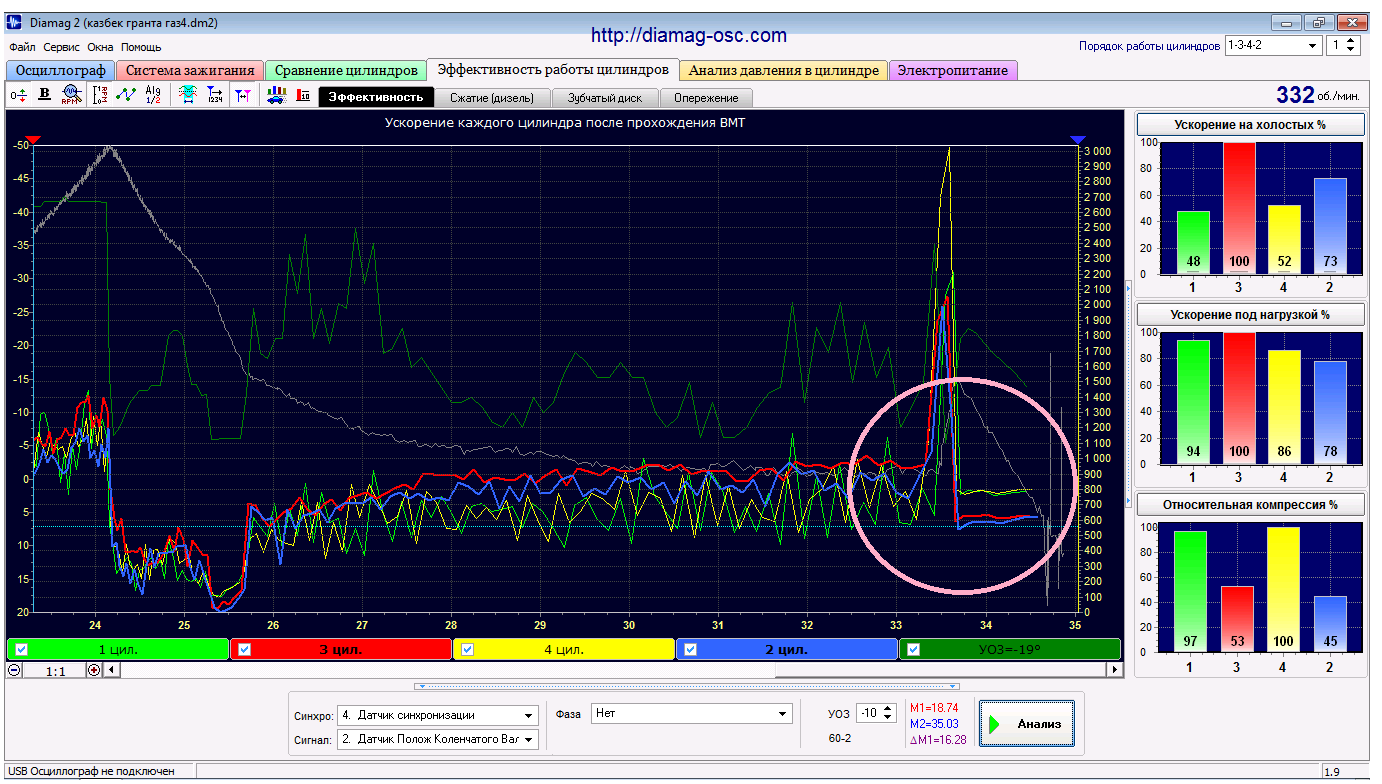Switch to the Система зажигания tab
The width and height of the screenshot is (1382, 784).
pyautogui.click(x=190, y=71)
